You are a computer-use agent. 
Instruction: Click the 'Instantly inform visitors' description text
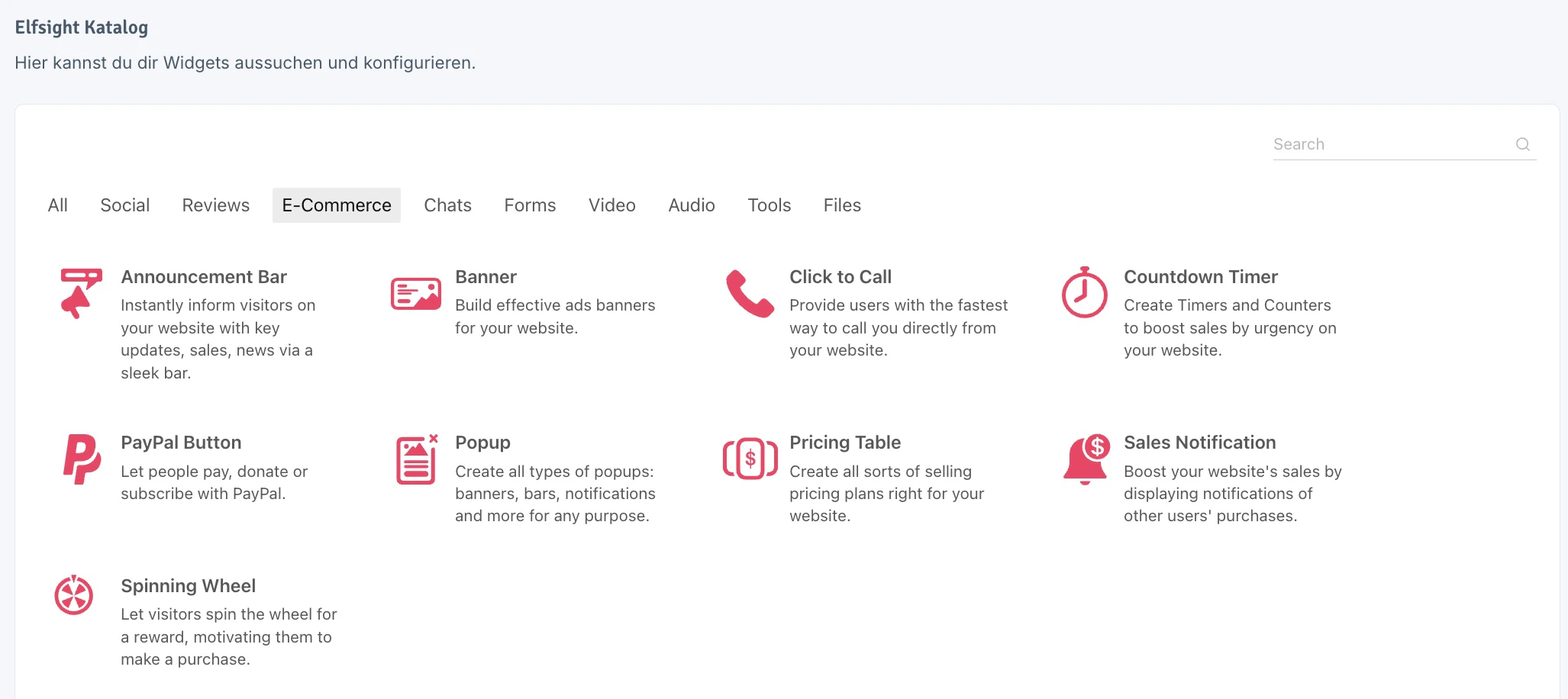click(x=218, y=339)
